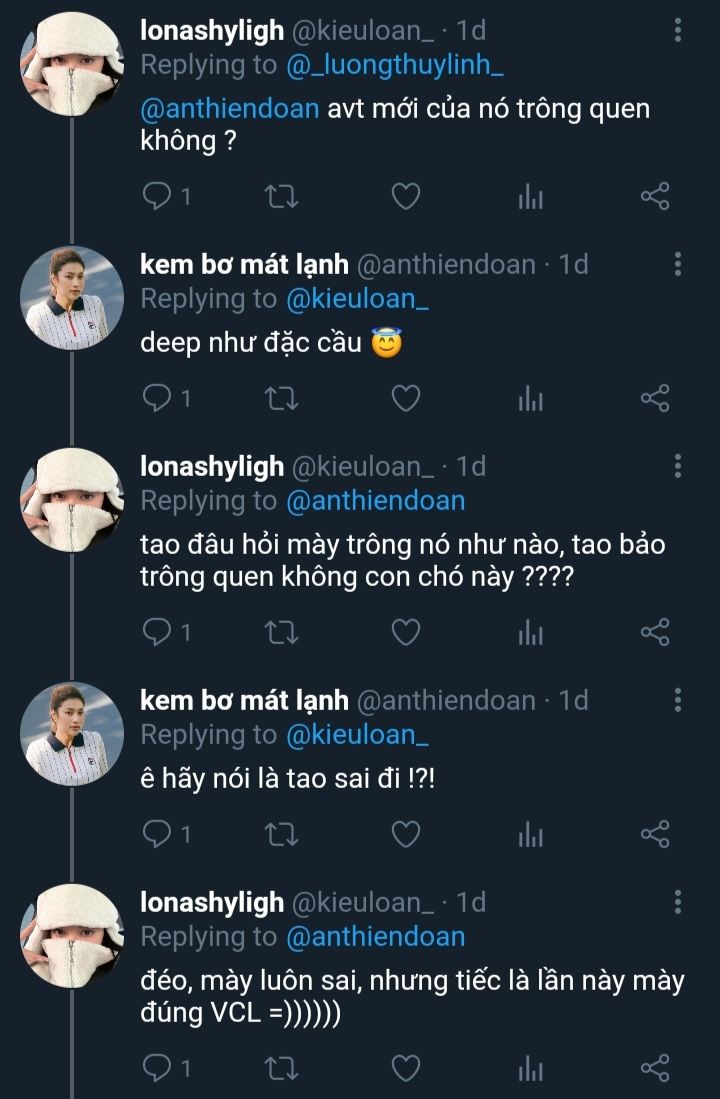This screenshot has width=720, height=1099.
Task: Reply to the last tweet ending with "đúng VCL"
Action: [x=158, y=1068]
